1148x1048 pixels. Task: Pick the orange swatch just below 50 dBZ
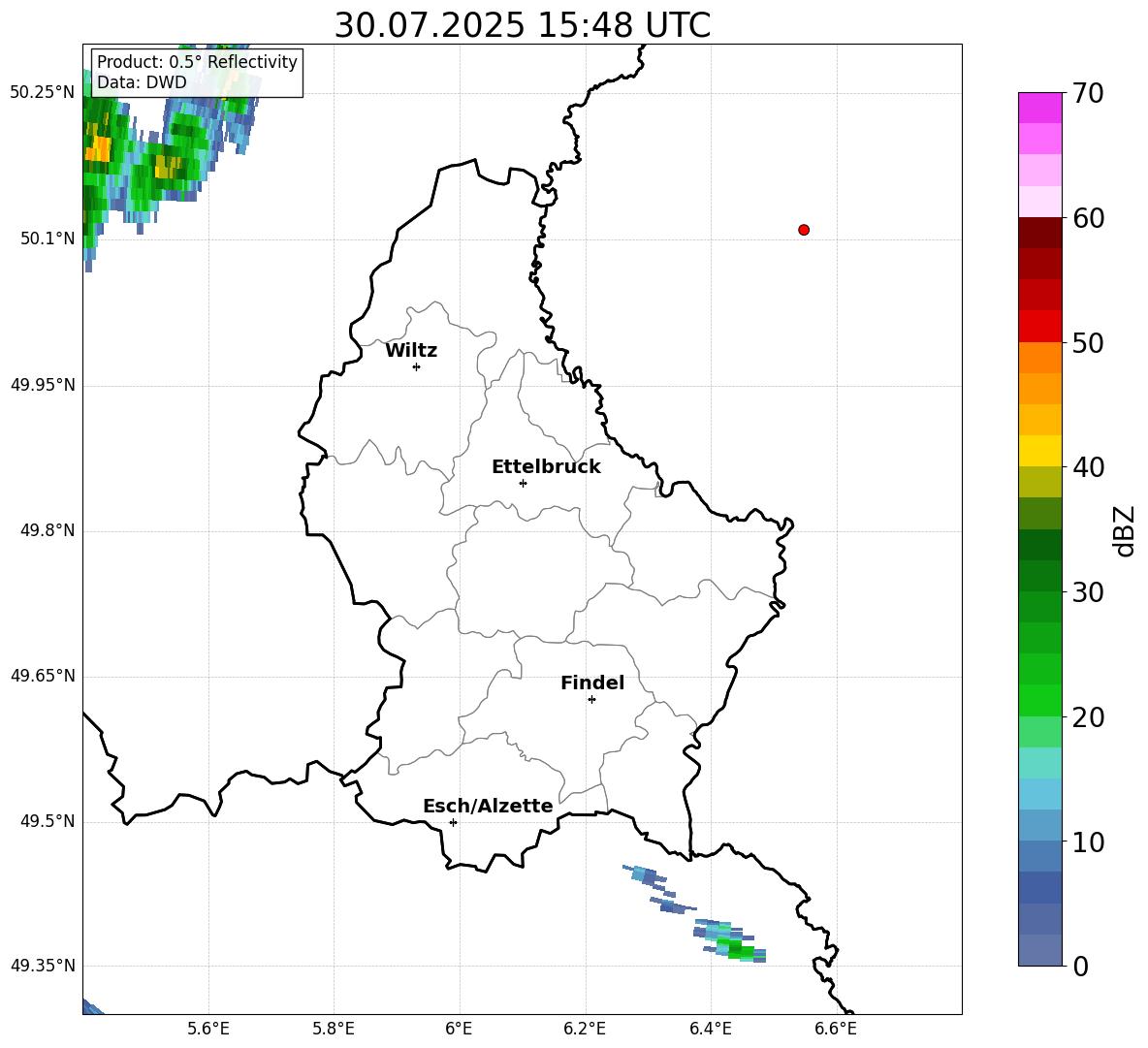pos(1039,358)
